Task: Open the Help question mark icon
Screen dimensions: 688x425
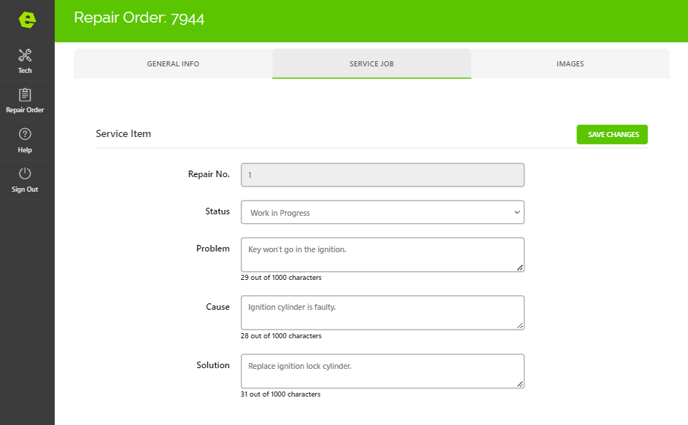Action: tap(25, 134)
